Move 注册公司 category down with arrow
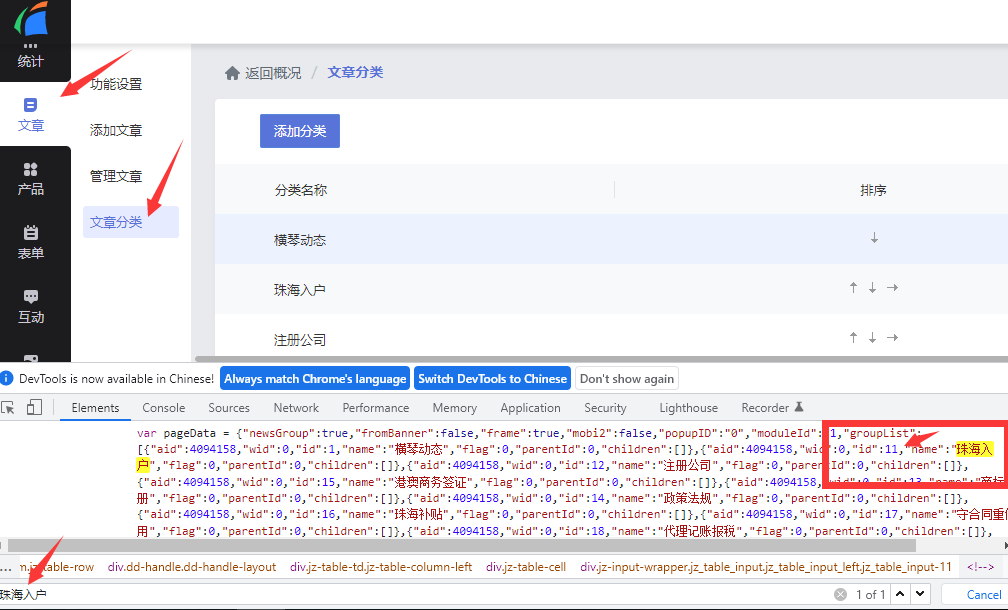The image size is (1008, 610). pyautogui.click(x=872, y=338)
